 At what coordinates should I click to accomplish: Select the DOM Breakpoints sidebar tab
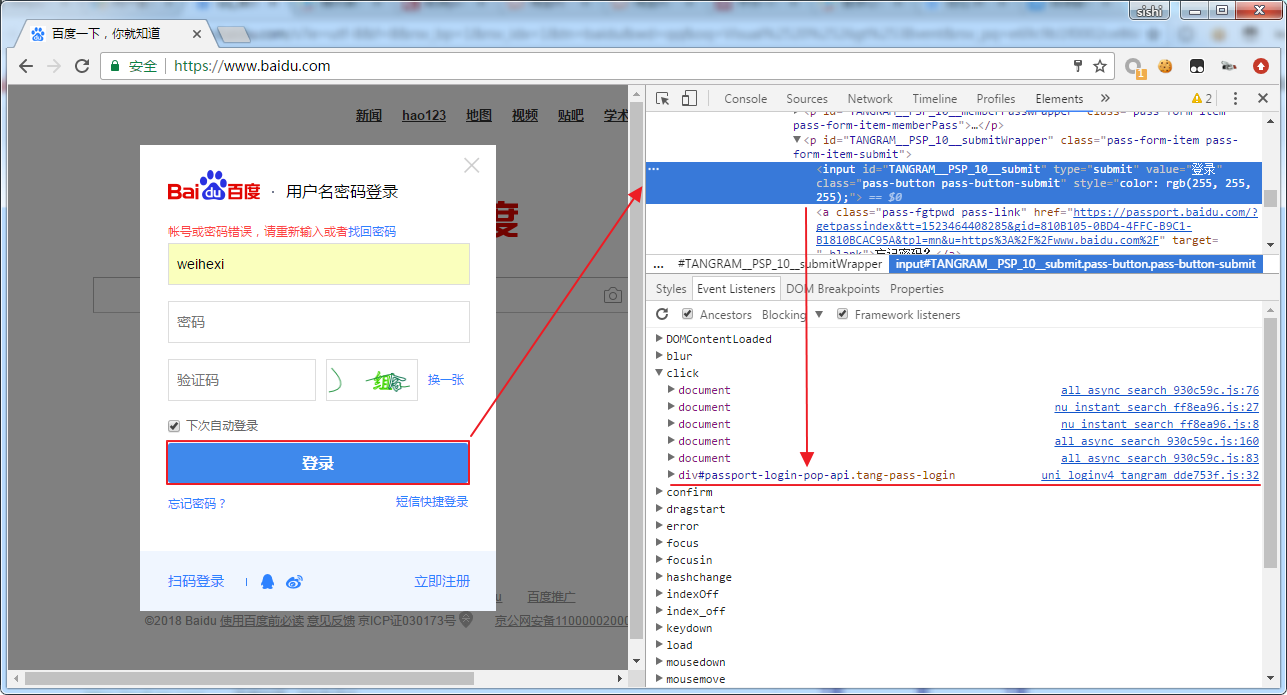coord(833,289)
